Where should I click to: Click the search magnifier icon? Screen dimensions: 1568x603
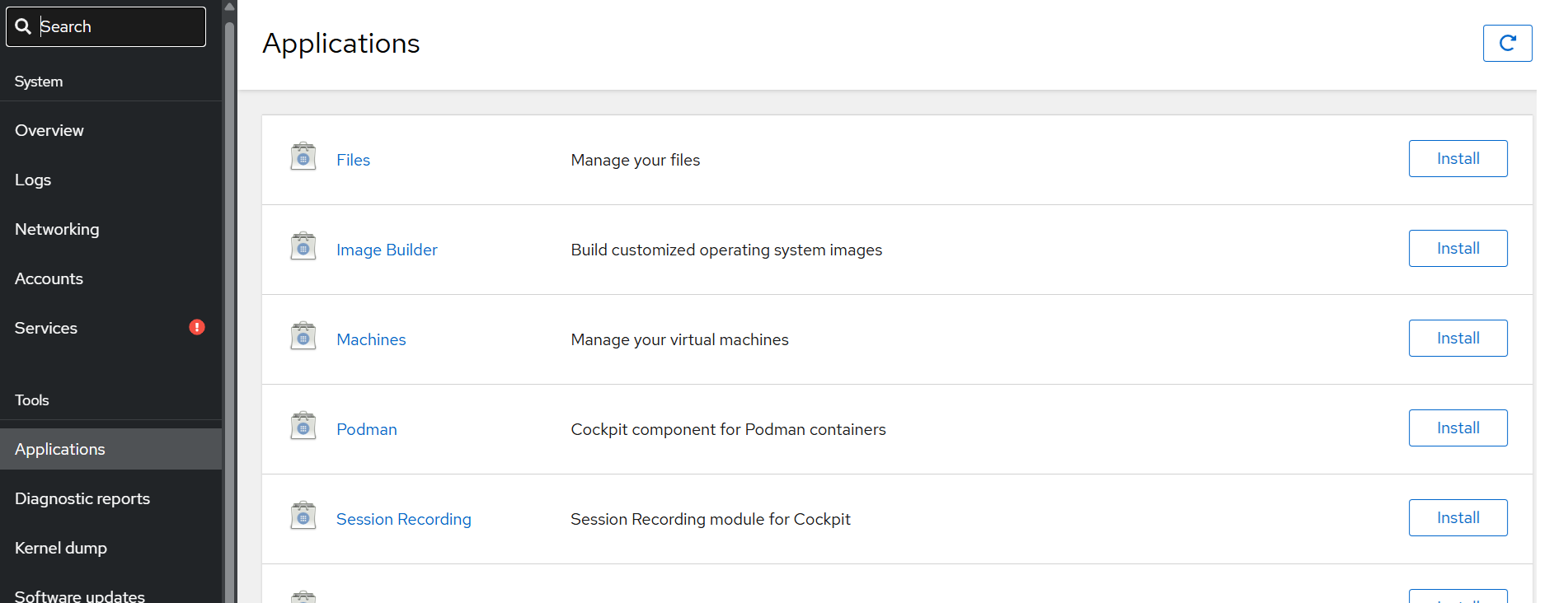point(23,27)
